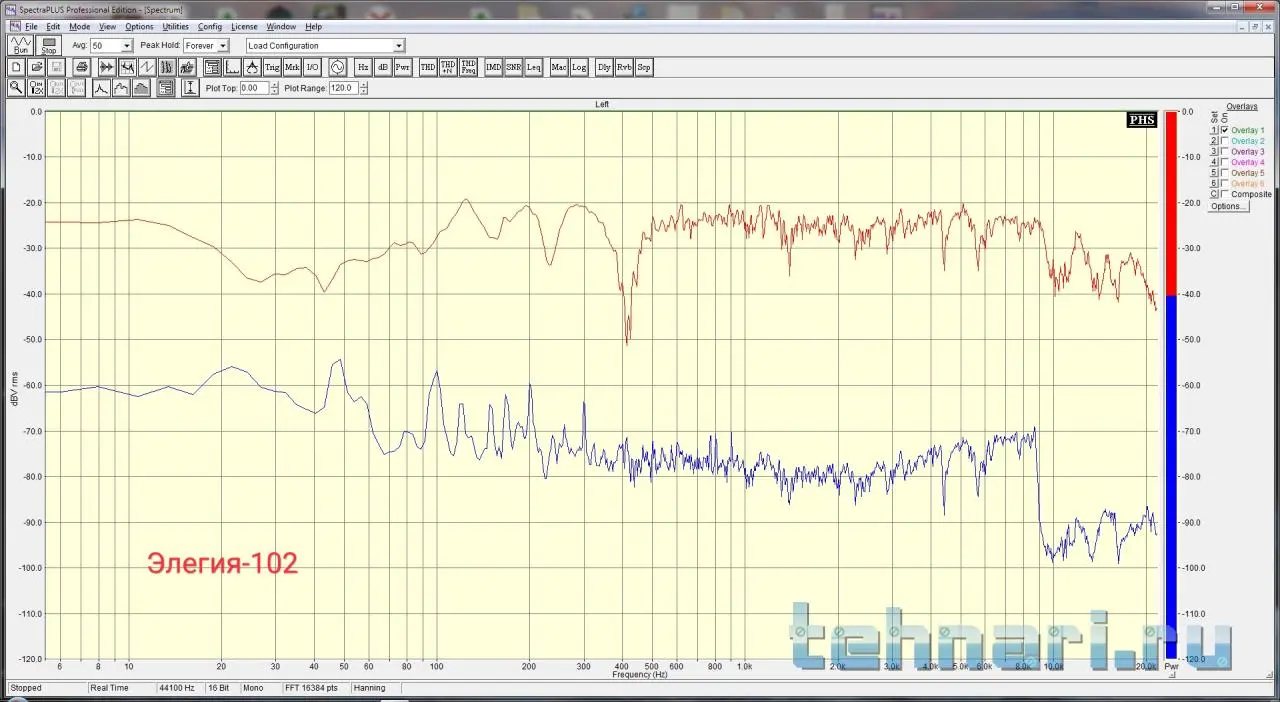This screenshot has width=1280, height=702.
Task: Enable the Composite overlay checkbox
Action: point(1225,194)
